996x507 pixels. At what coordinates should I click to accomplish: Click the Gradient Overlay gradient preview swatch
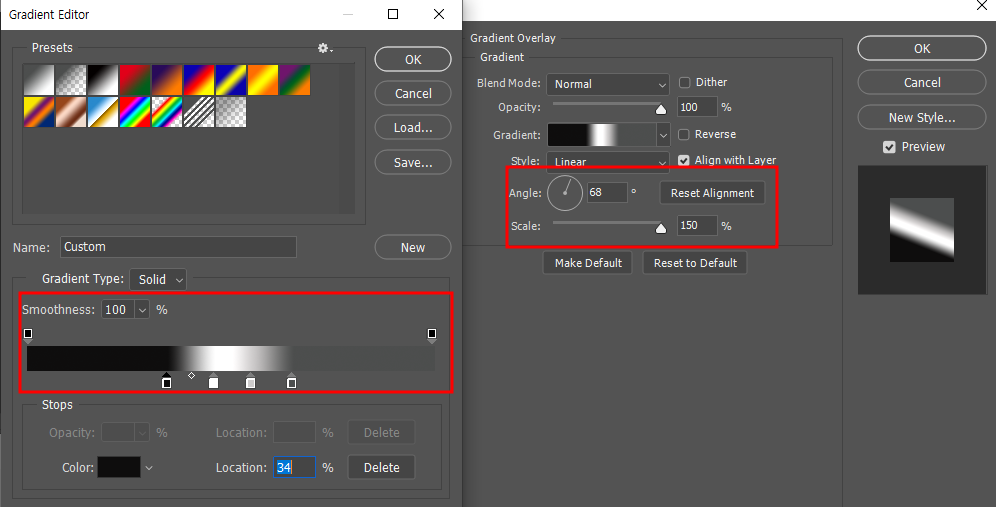coord(602,135)
